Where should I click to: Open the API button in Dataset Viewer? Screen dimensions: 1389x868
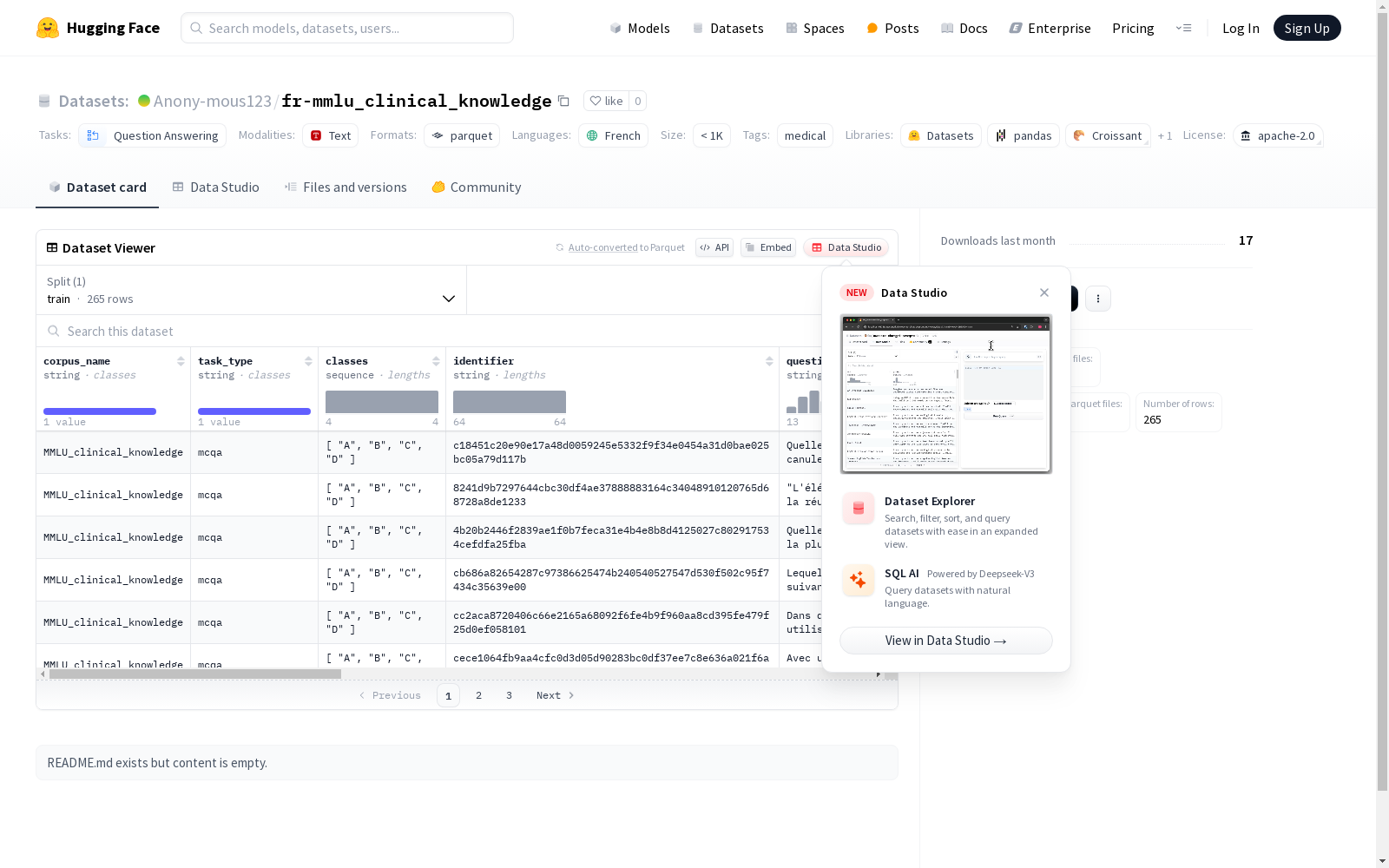click(x=714, y=247)
